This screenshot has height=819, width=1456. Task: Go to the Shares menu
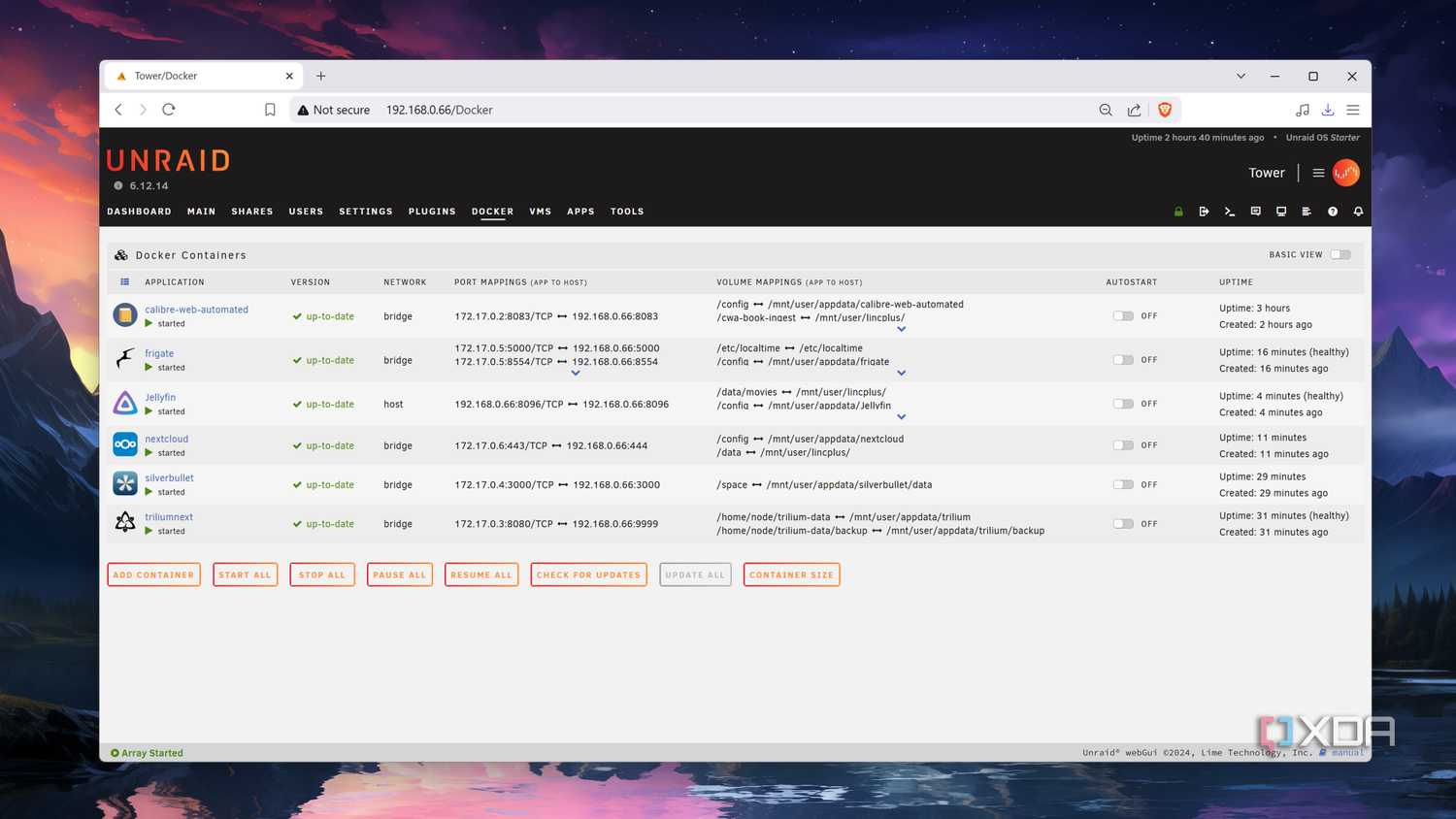click(252, 212)
